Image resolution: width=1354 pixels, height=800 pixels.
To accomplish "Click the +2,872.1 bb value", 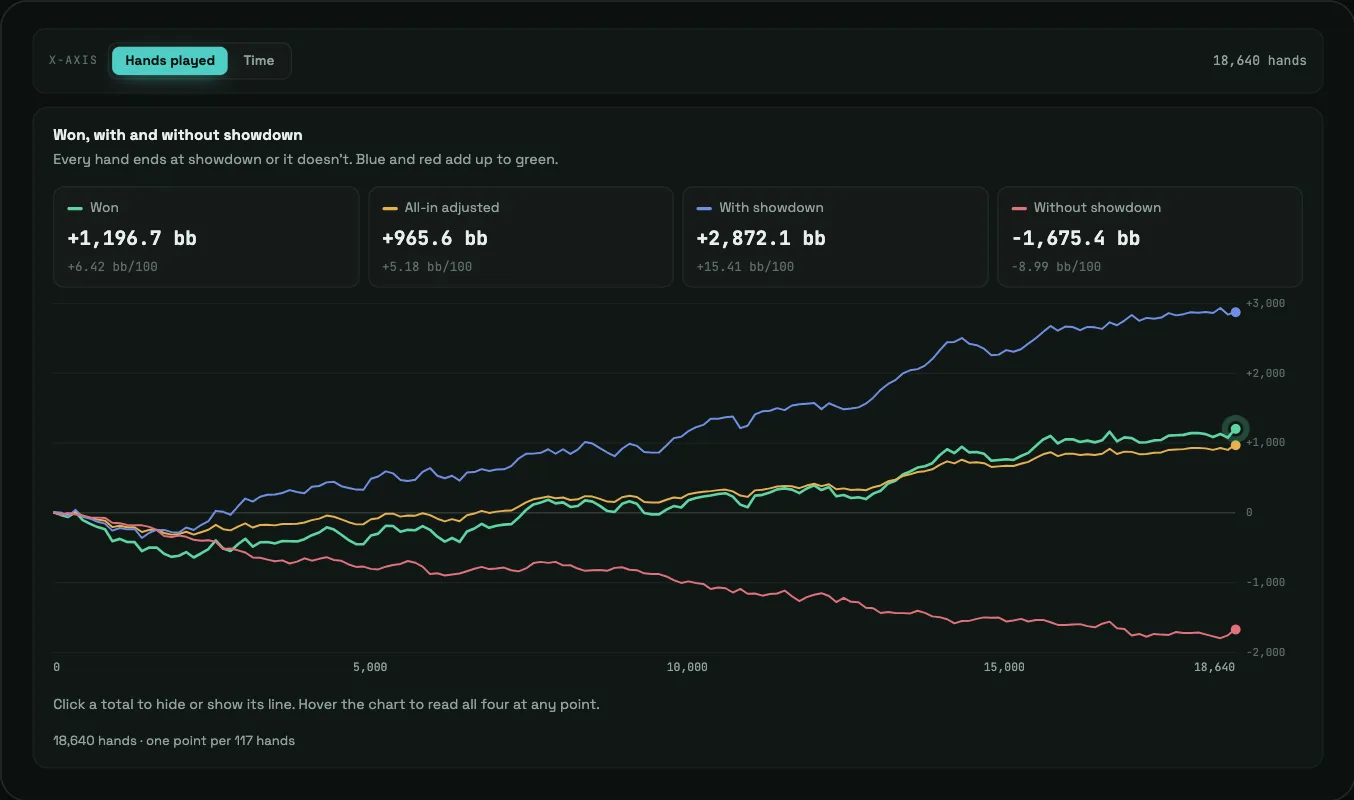I will click(x=761, y=238).
